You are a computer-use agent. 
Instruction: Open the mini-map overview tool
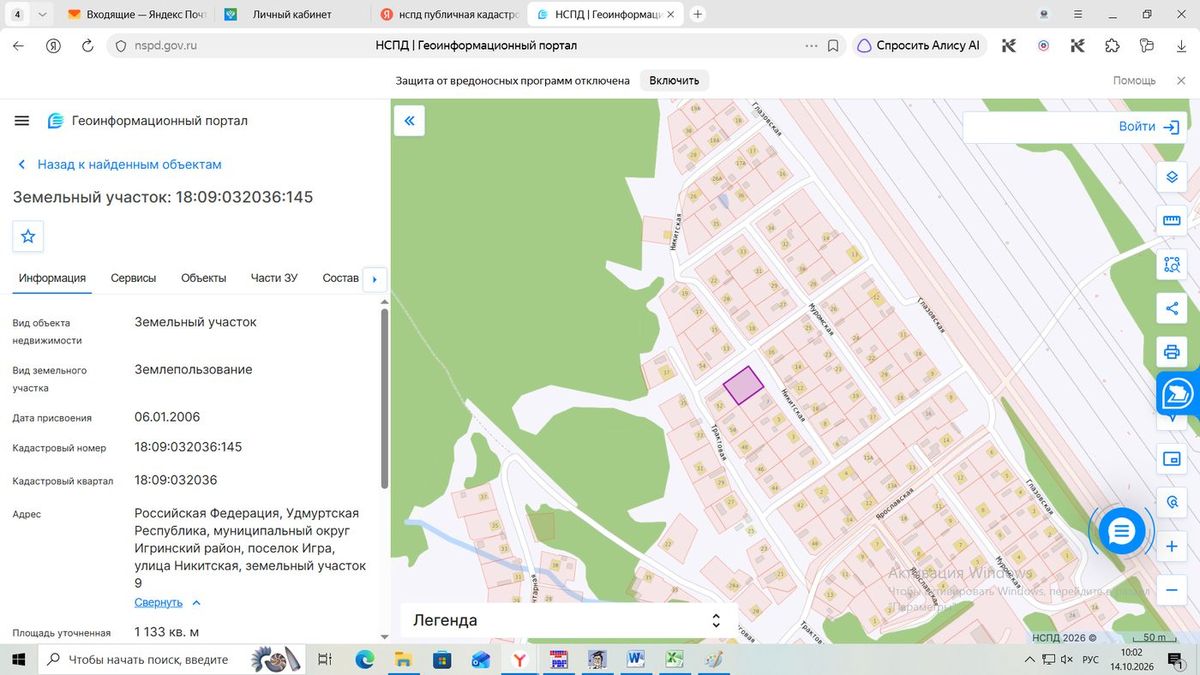(1172, 458)
